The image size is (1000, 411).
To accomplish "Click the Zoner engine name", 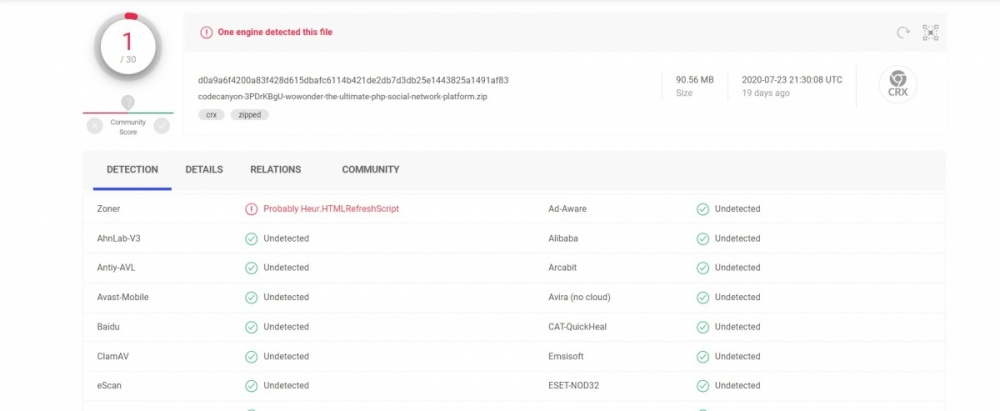I will [x=108, y=209].
